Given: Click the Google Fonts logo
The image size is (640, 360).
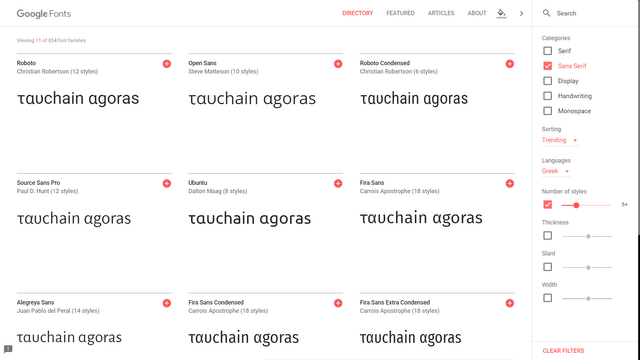Looking at the screenshot, I should coord(44,13).
